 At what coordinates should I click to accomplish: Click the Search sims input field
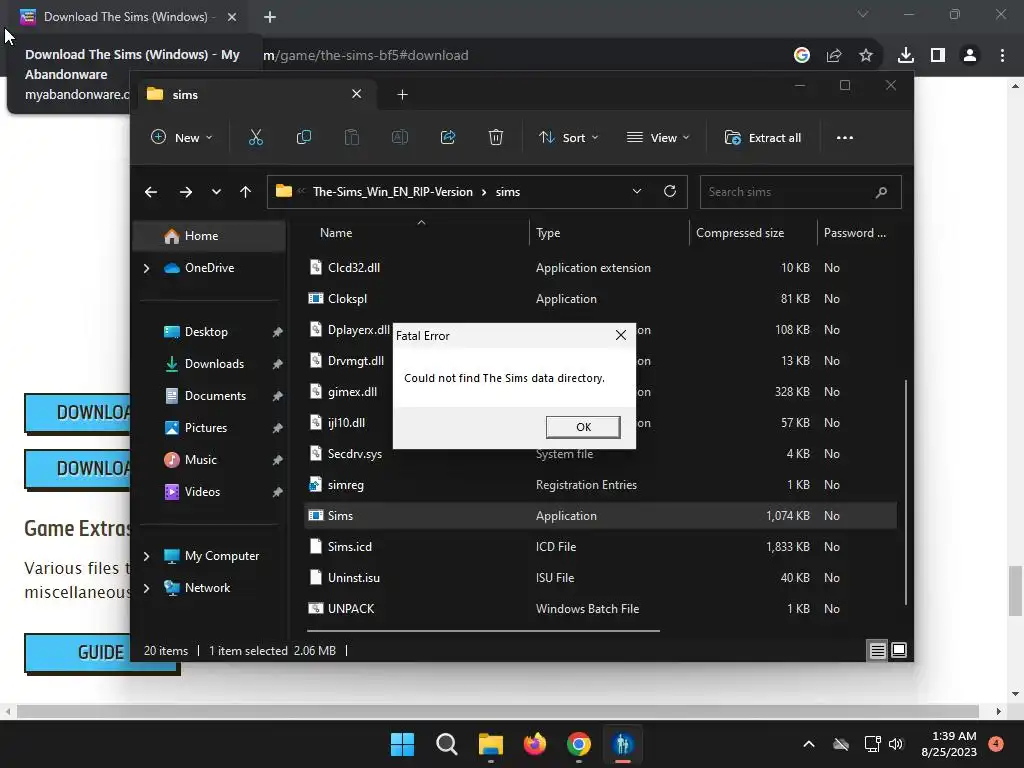click(x=800, y=192)
